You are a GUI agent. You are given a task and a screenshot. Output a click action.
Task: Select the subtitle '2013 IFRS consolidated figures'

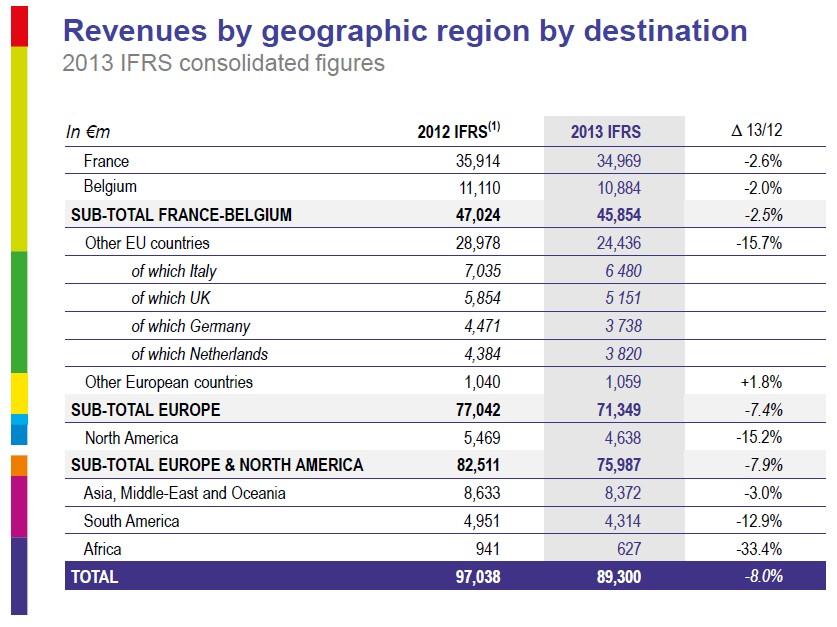tap(223, 64)
